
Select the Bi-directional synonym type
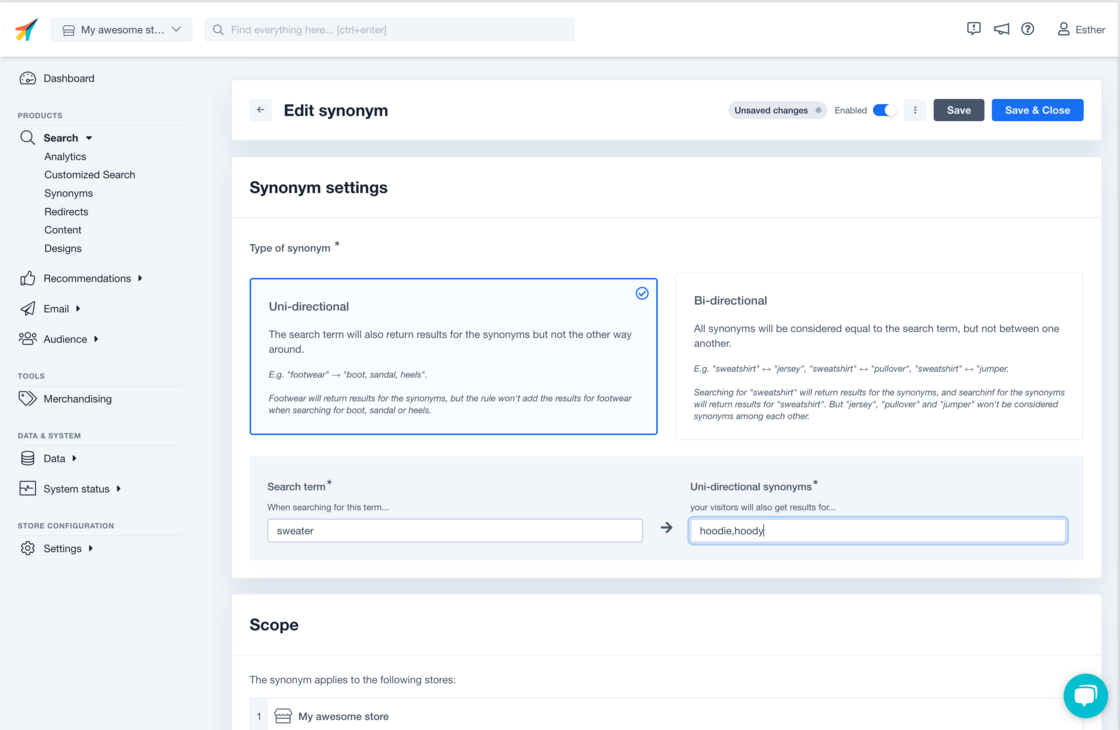[x=880, y=356]
